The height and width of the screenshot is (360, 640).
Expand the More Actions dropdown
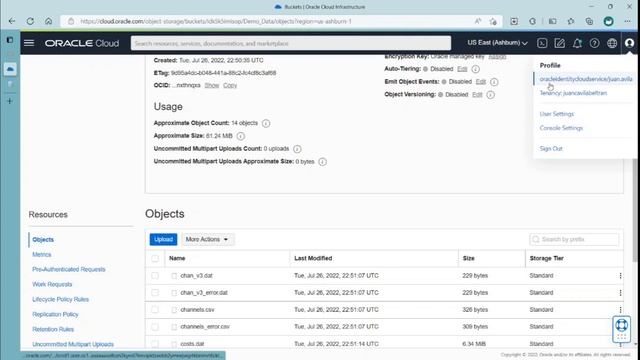point(207,239)
